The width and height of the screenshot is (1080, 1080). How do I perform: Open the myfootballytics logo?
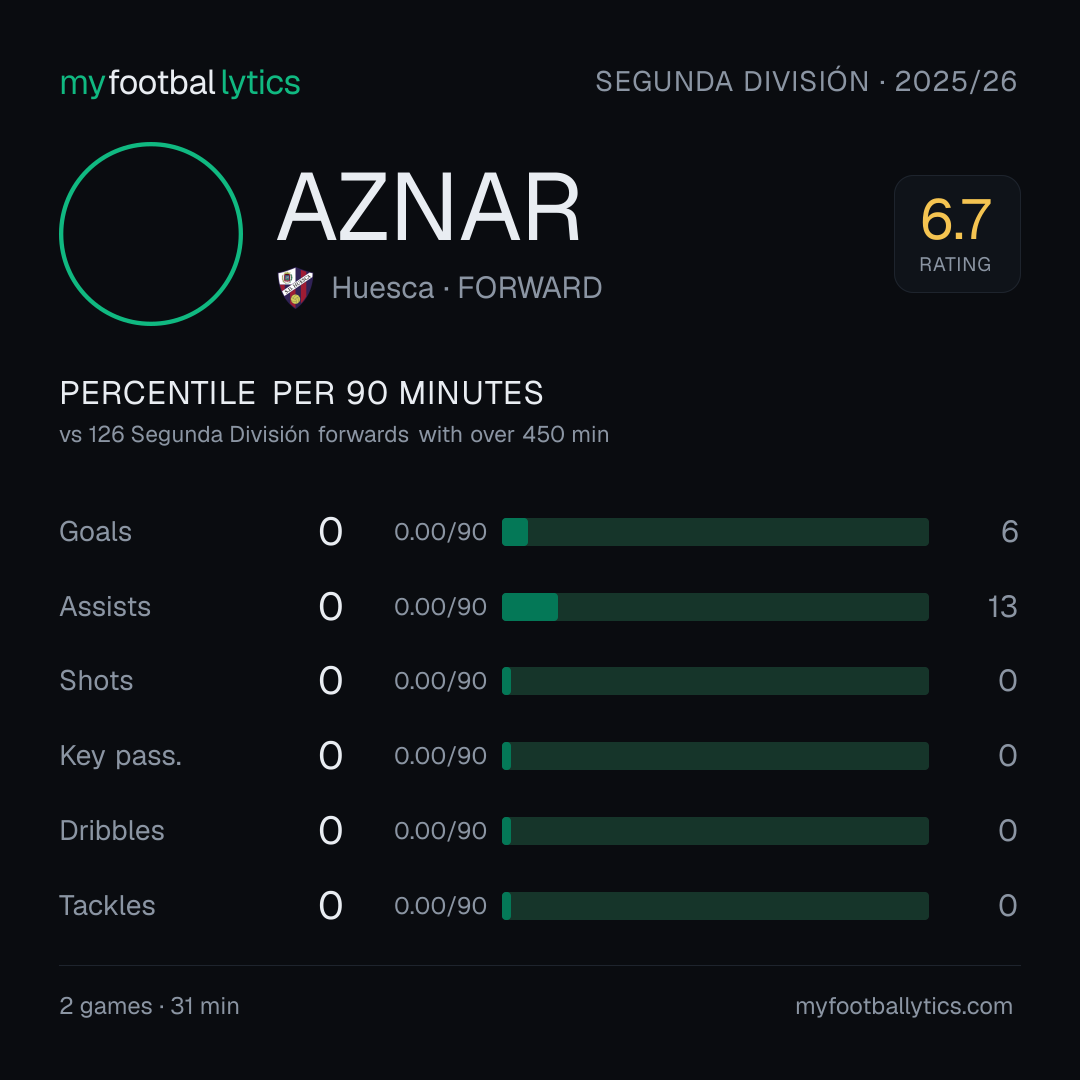click(180, 83)
